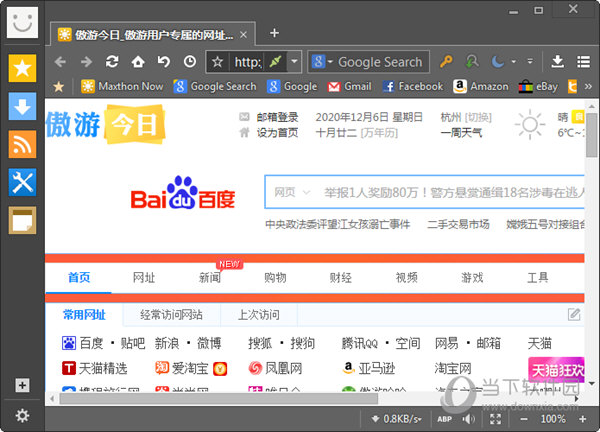The width and height of the screenshot is (600, 432).
Task: Expand the night mode options arrow
Action: coord(514,62)
